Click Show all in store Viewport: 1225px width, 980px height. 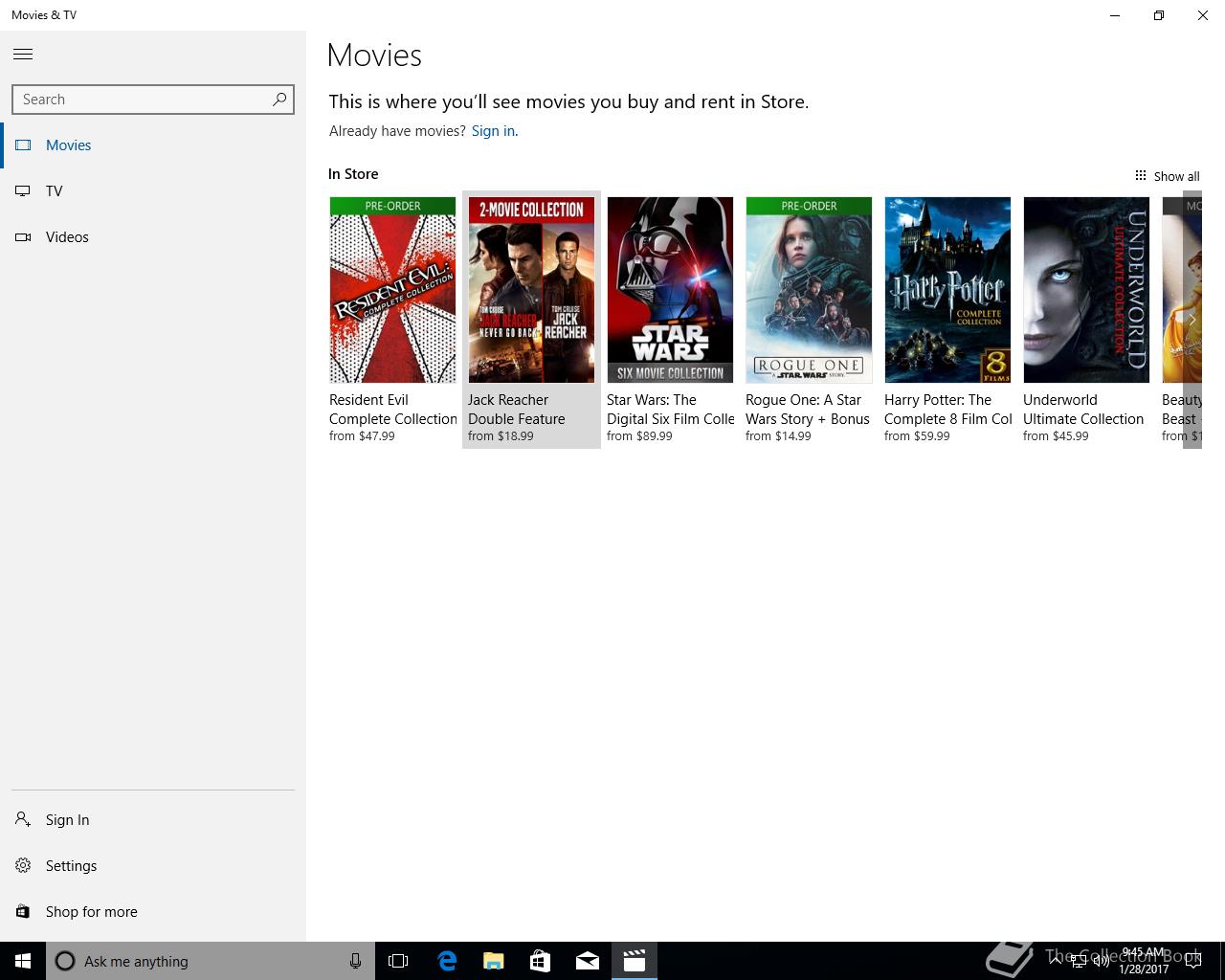pos(1167,176)
